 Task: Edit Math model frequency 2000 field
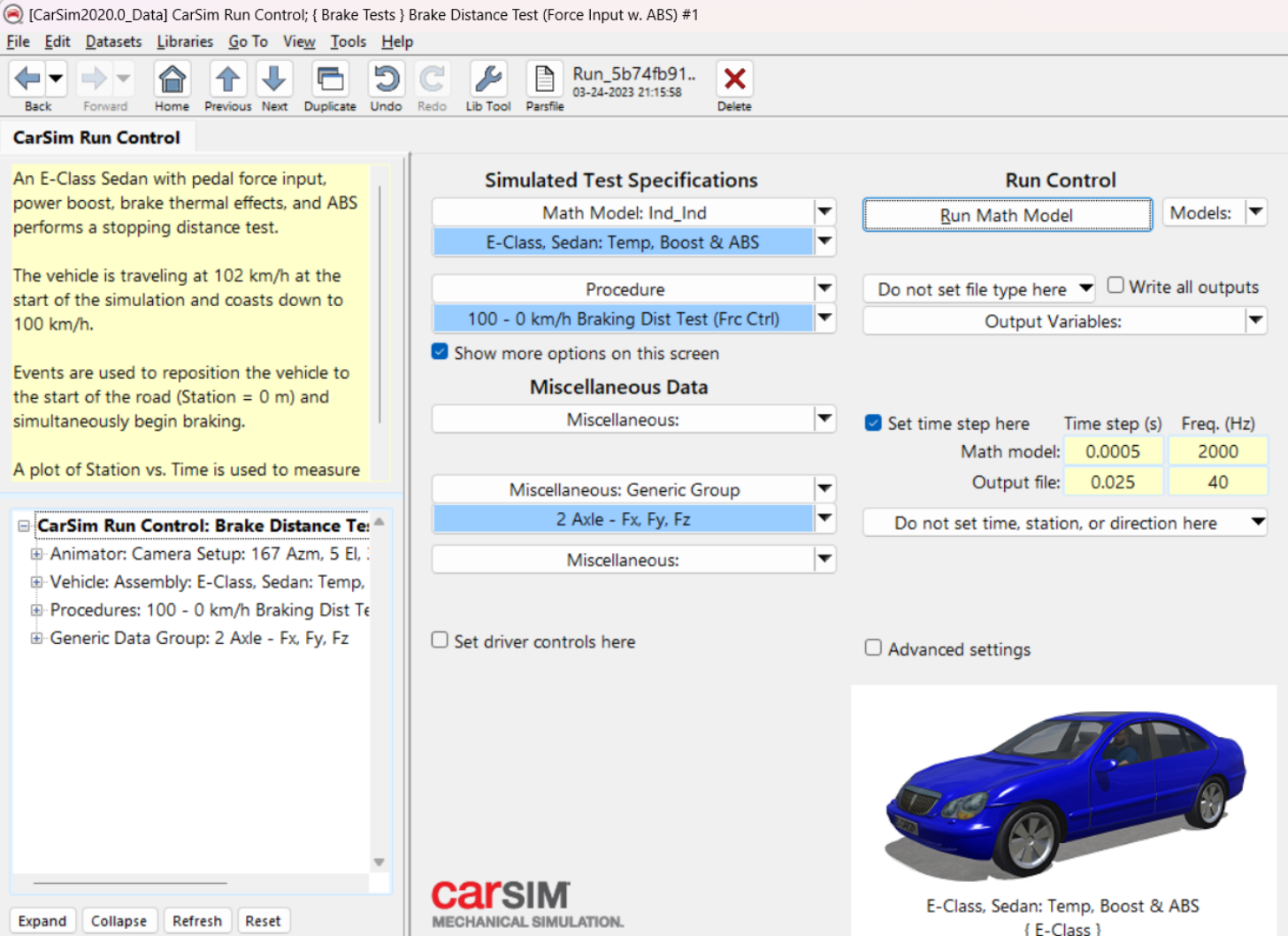(1217, 451)
